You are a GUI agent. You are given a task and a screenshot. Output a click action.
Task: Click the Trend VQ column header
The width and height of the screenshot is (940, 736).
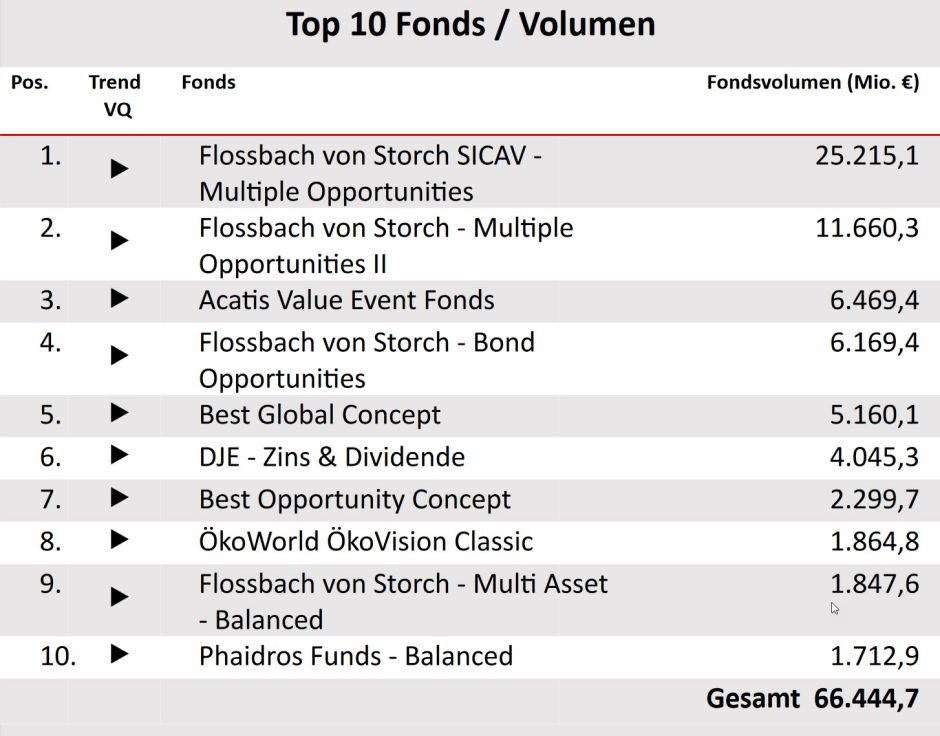(x=115, y=96)
